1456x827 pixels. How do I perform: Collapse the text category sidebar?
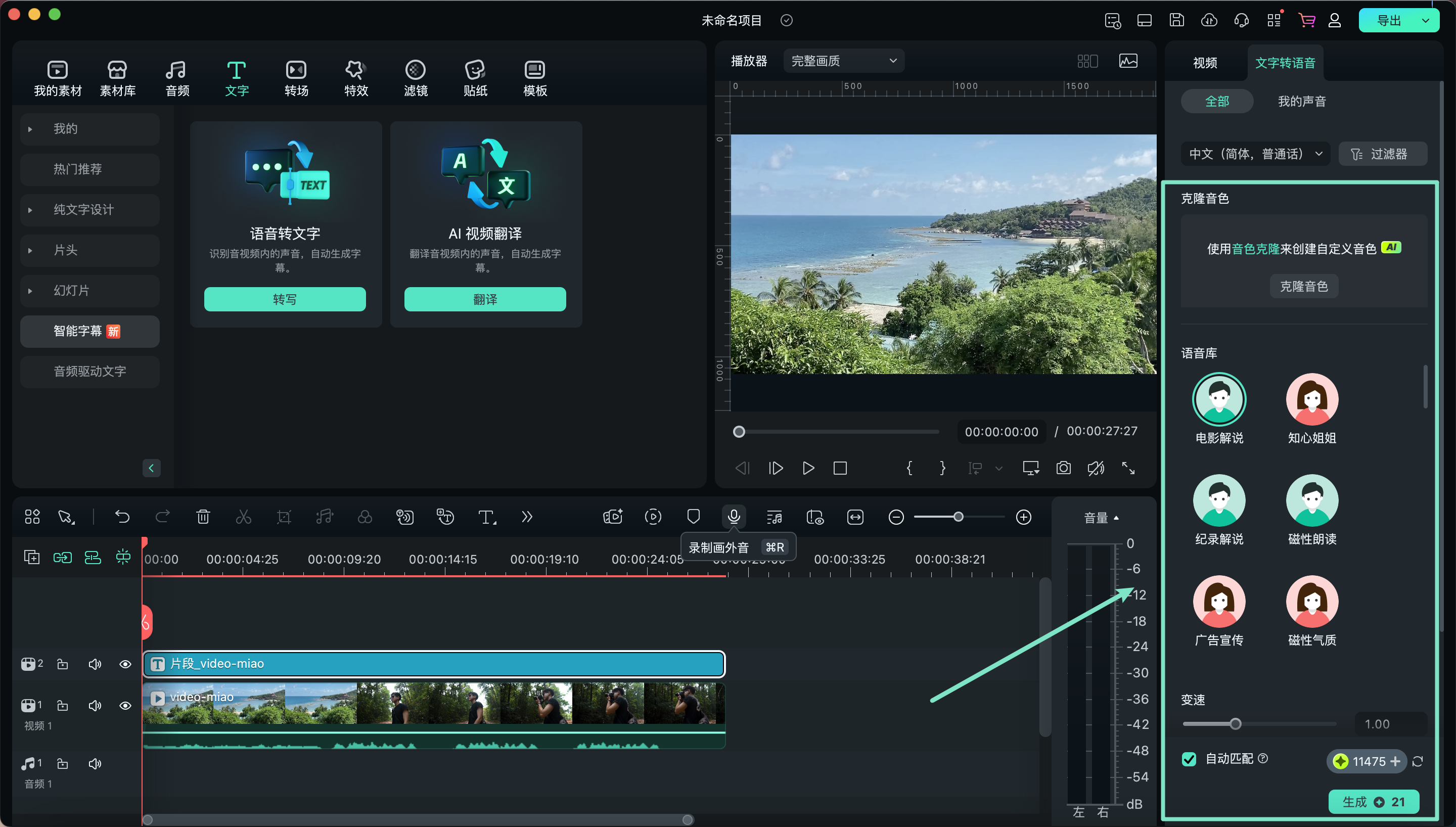[151, 468]
